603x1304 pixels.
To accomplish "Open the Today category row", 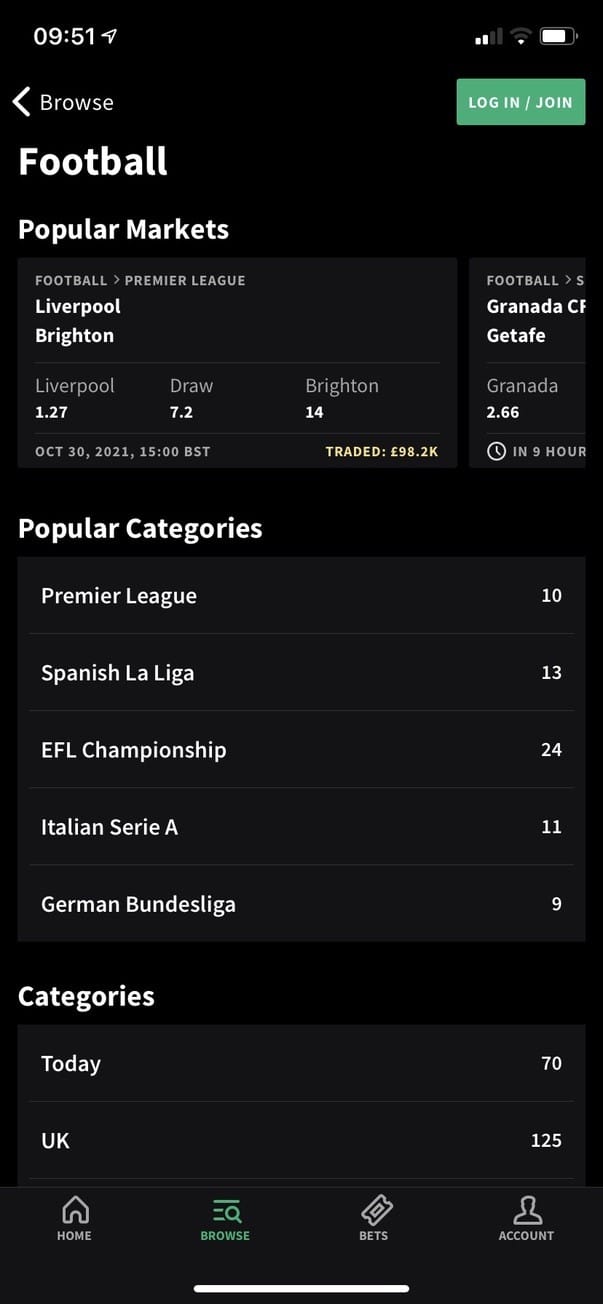I will pyautogui.click(x=300, y=1063).
